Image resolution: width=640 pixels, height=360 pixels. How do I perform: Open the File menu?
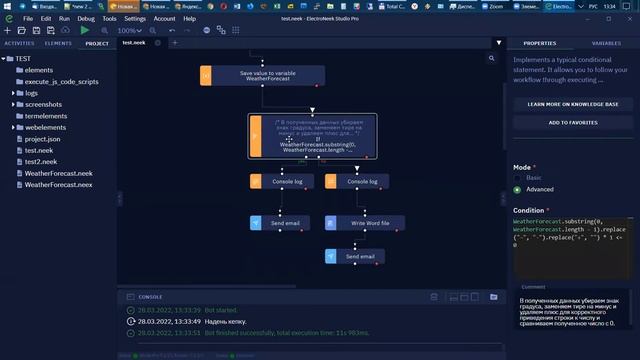point(28,19)
